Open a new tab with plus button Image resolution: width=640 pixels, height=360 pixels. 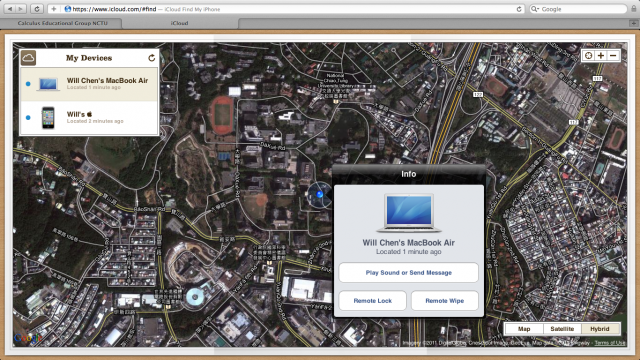coord(633,23)
